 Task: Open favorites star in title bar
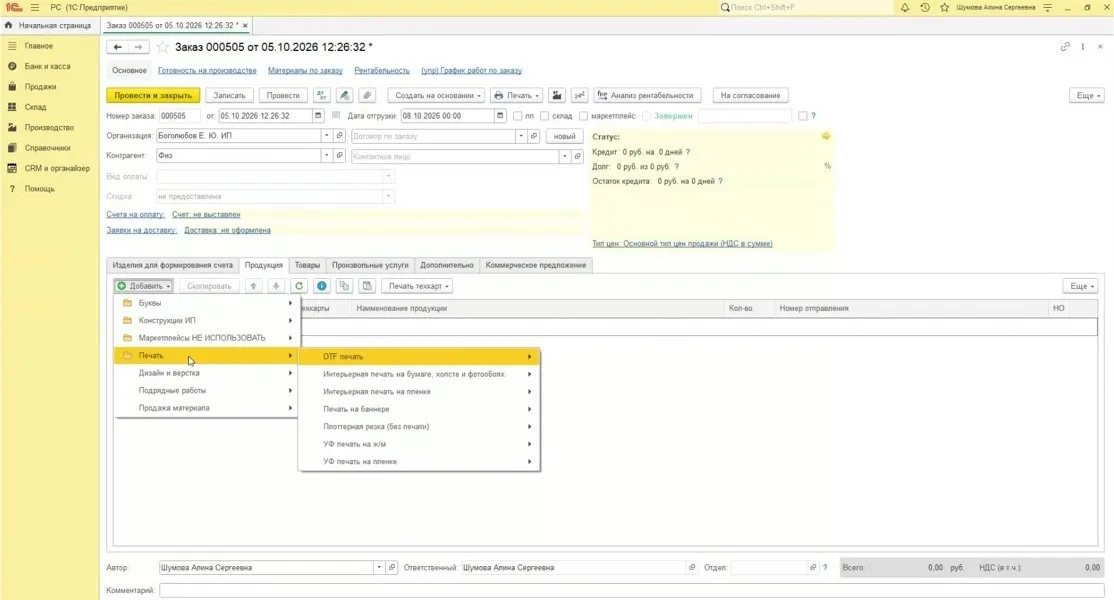click(x=944, y=7)
